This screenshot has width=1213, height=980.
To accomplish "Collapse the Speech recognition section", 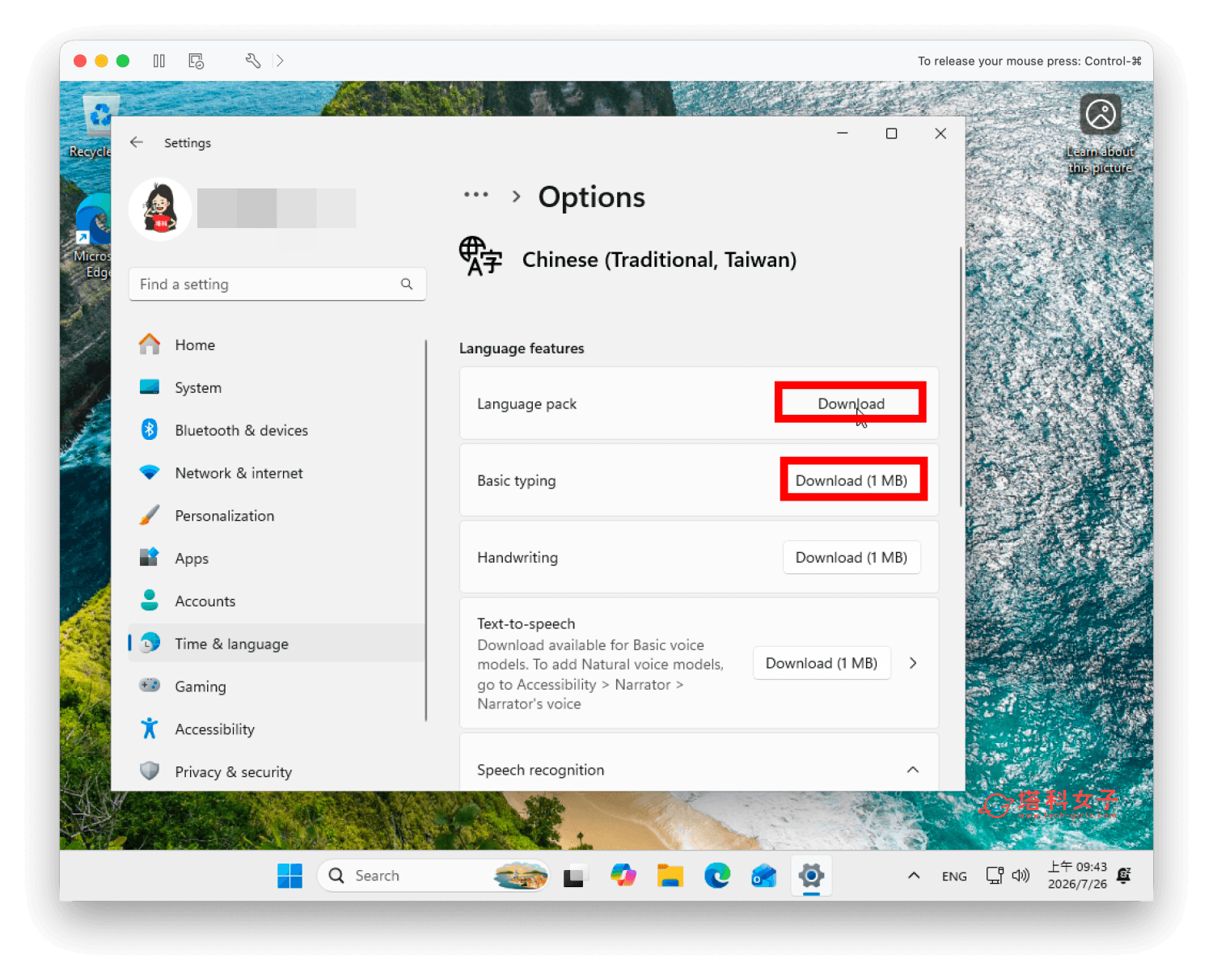I will (913, 770).
